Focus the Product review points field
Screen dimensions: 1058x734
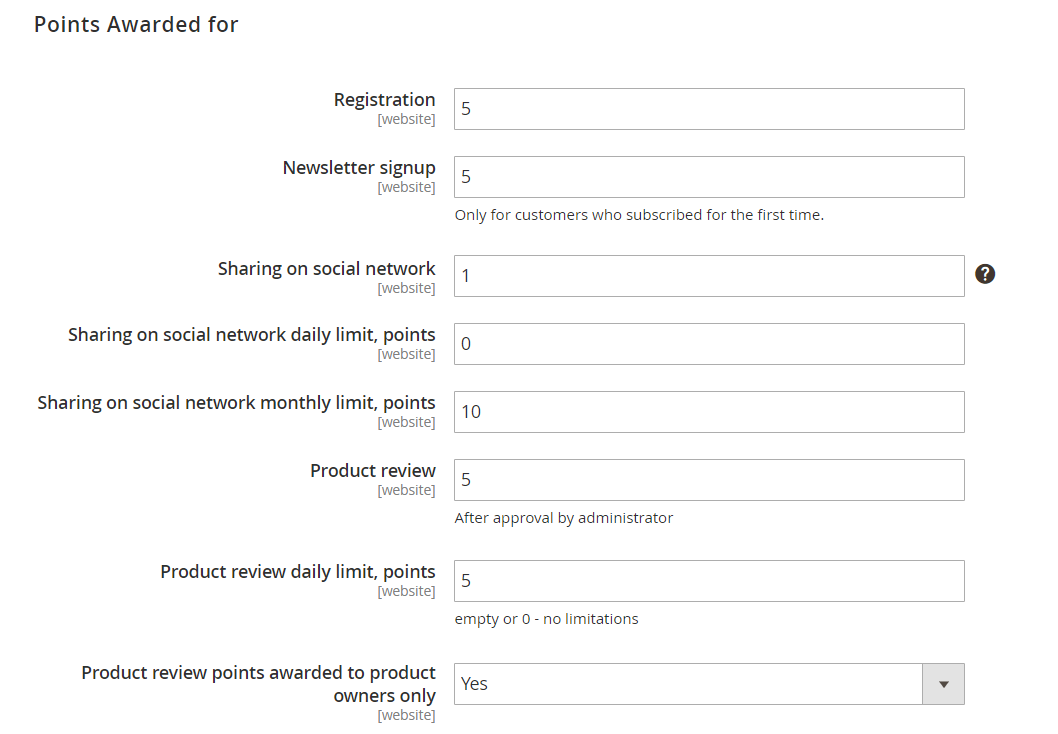pyautogui.click(x=709, y=480)
